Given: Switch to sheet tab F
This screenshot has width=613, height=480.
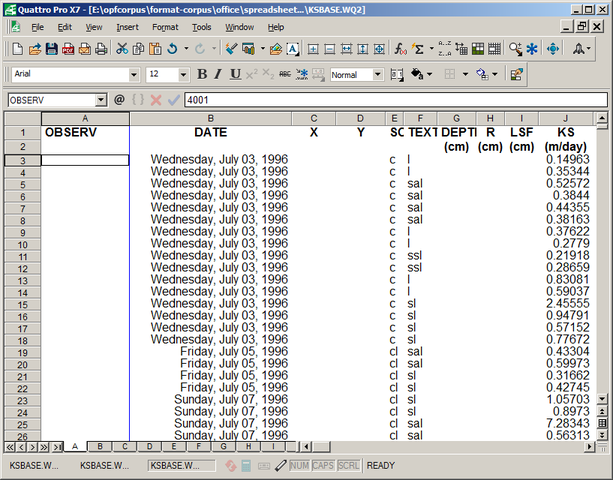Looking at the screenshot, I should 198,446.
